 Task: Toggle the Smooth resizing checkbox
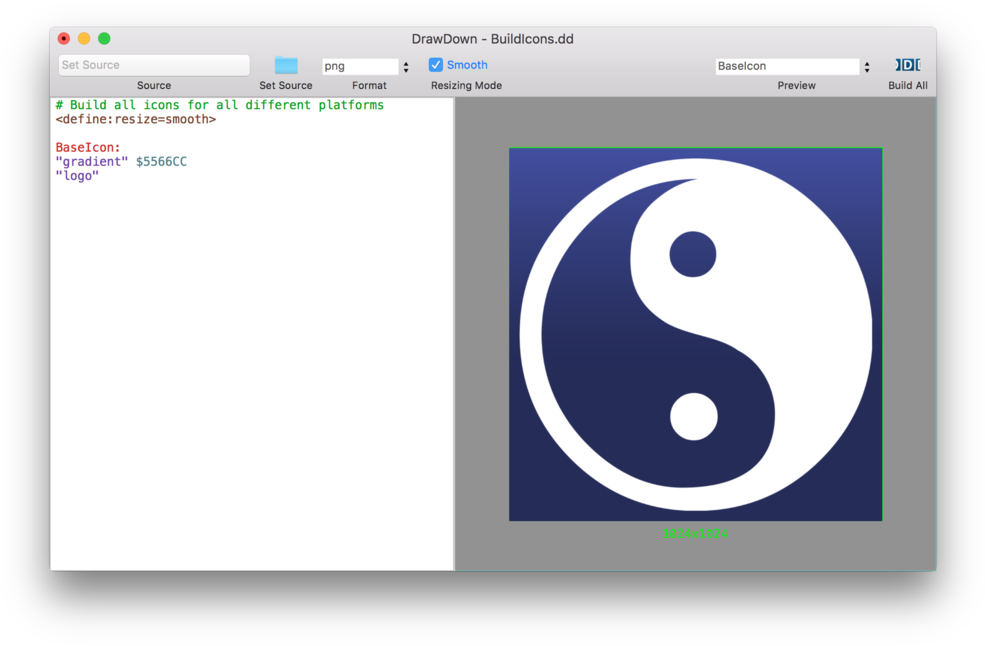point(436,64)
